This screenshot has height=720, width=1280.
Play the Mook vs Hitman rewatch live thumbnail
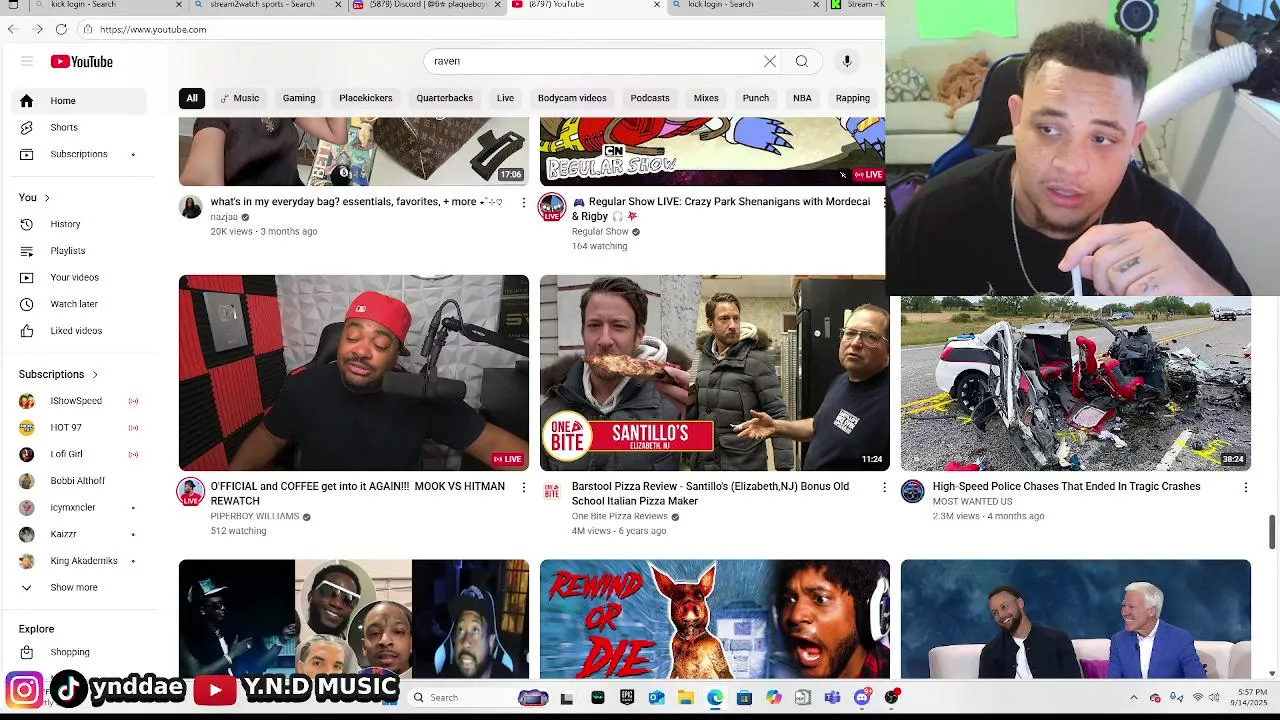pos(354,373)
